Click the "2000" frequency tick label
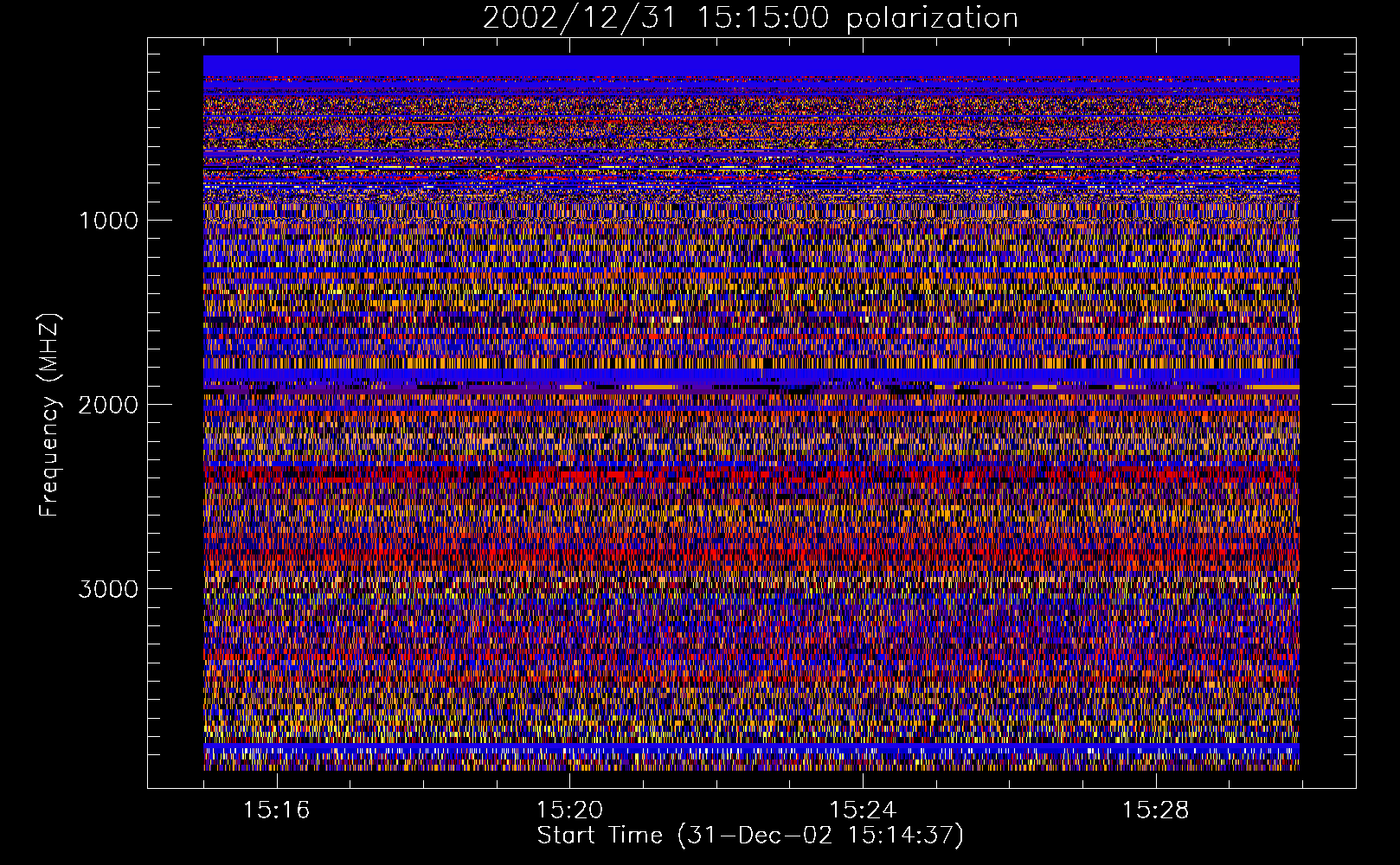 click(108, 404)
